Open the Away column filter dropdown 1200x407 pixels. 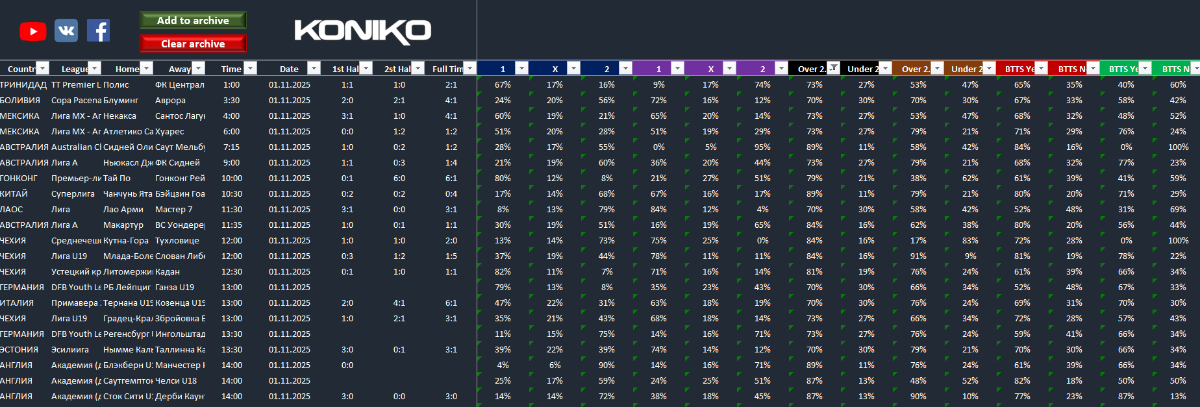[x=199, y=69]
